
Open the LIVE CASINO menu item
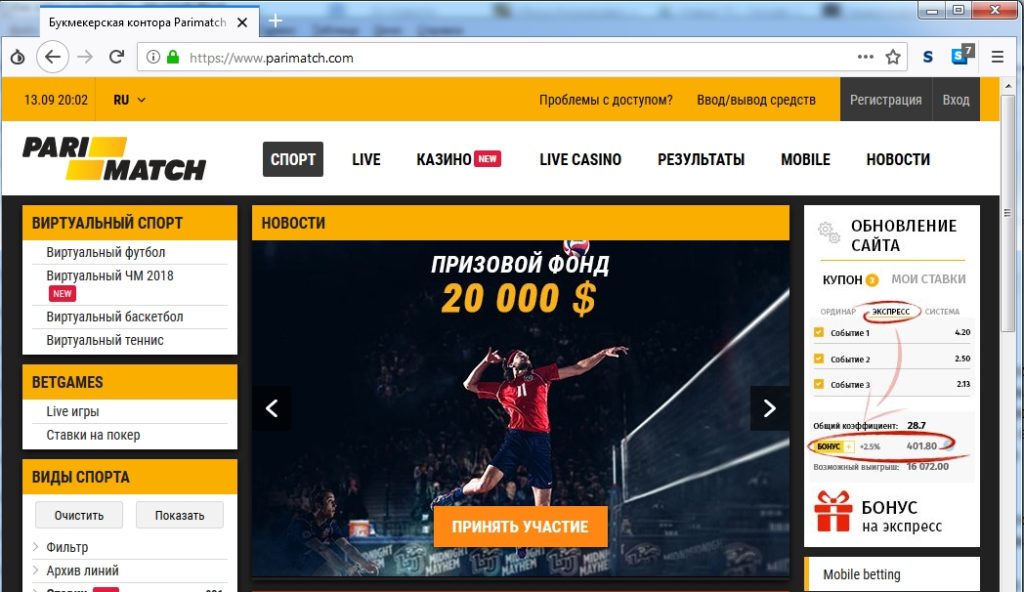(580, 159)
